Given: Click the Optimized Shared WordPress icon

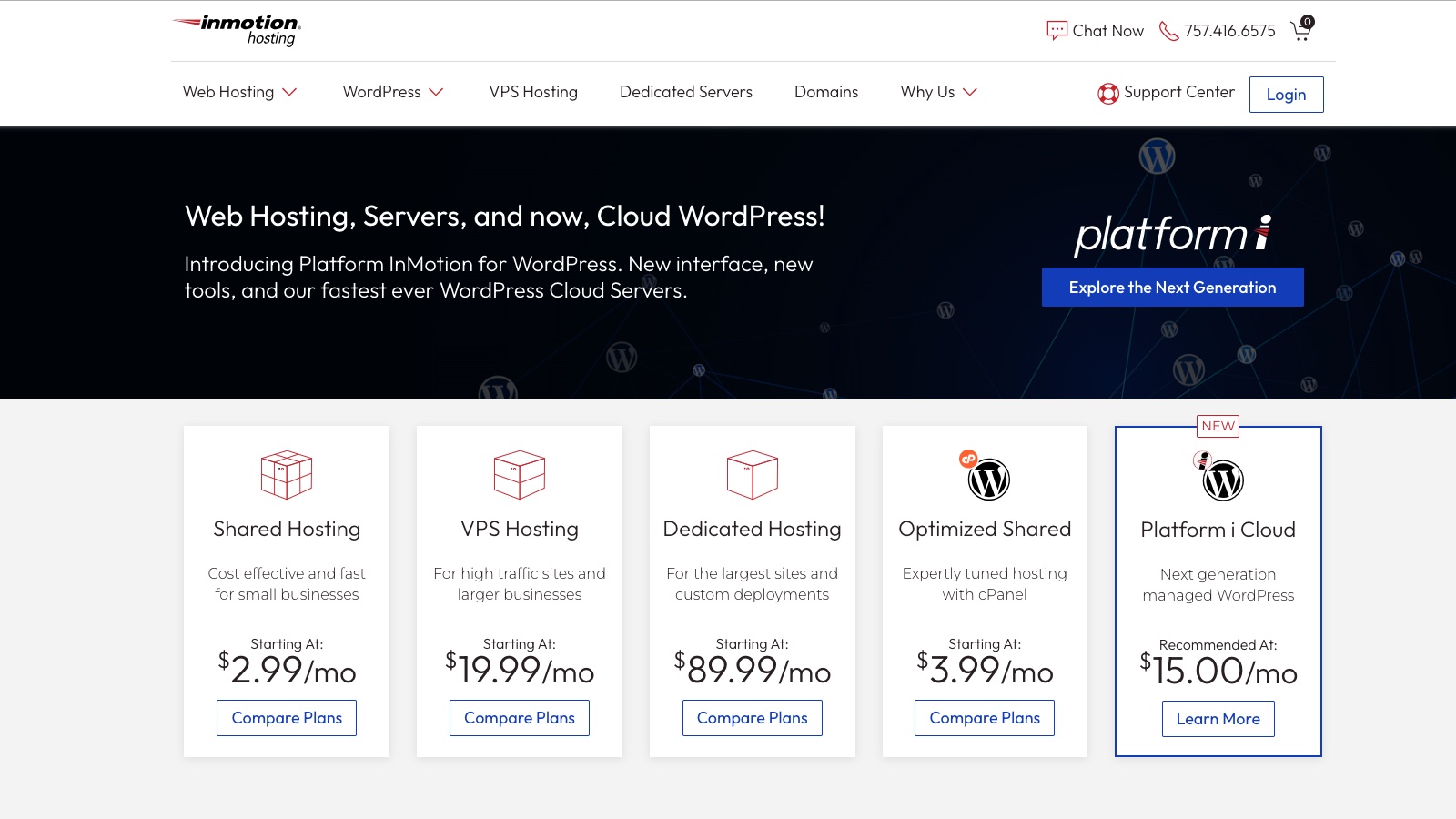Looking at the screenshot, I should tap(986, 476).
